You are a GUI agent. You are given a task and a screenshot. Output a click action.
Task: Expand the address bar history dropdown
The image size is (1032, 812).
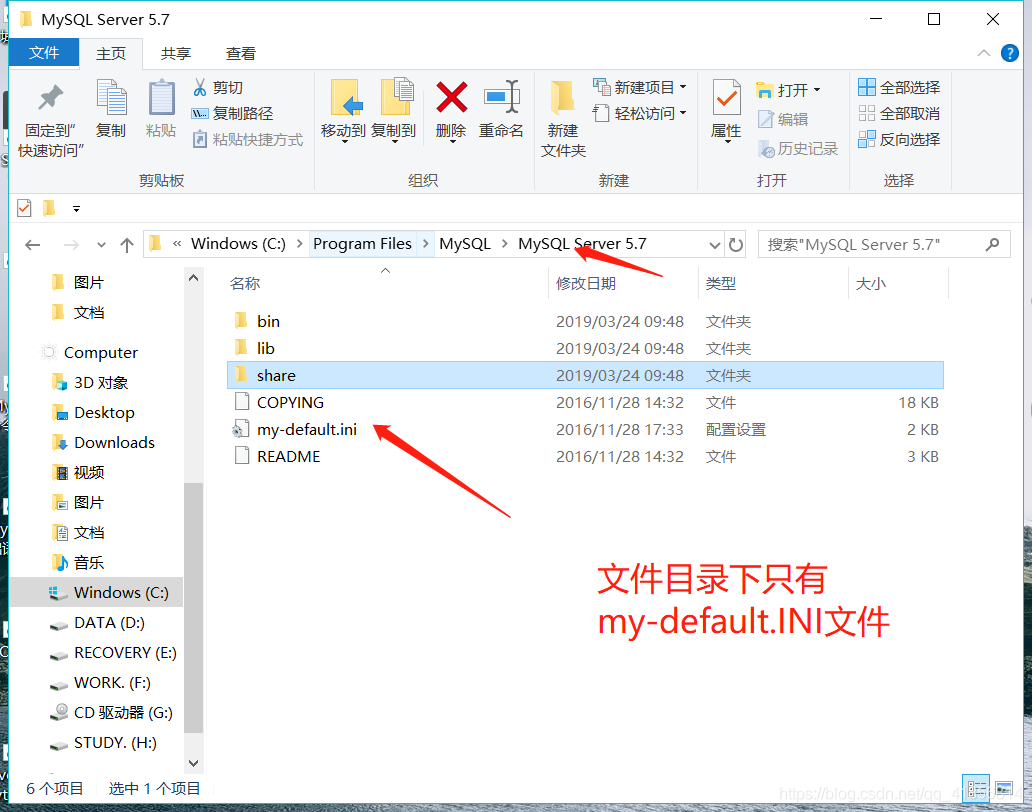715,245
